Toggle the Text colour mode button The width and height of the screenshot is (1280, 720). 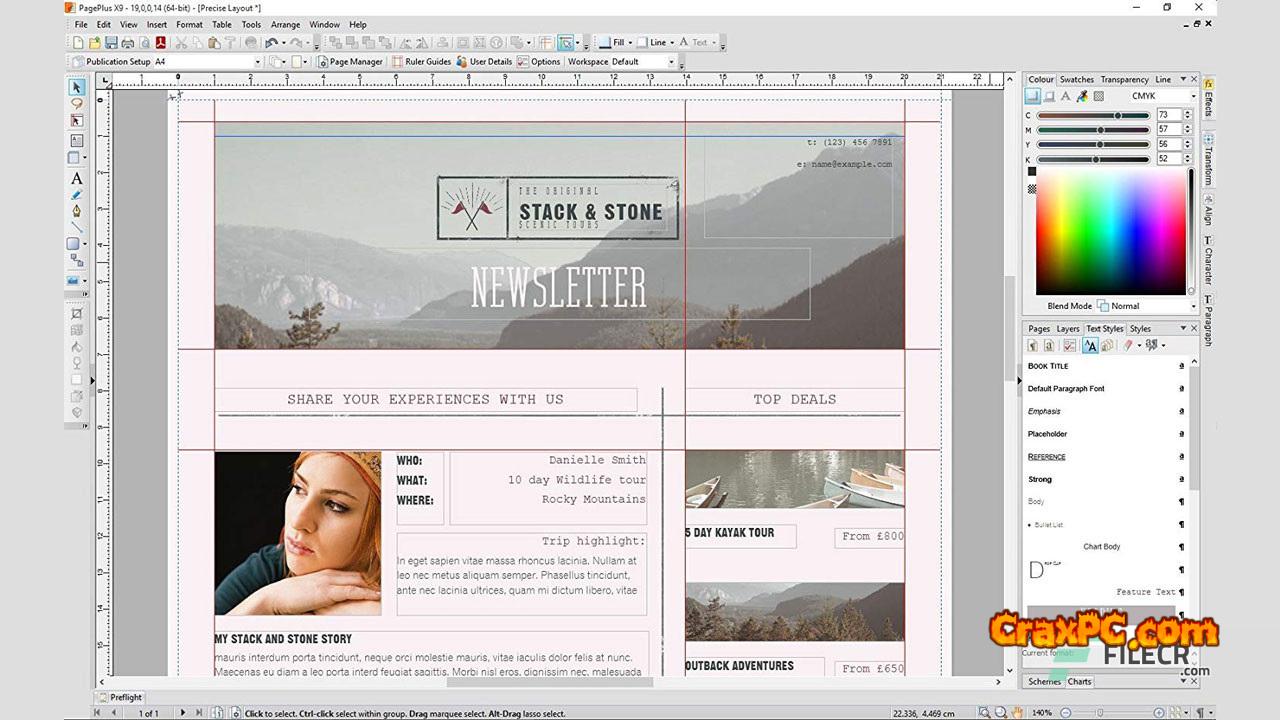click(x=1066, y=97)
